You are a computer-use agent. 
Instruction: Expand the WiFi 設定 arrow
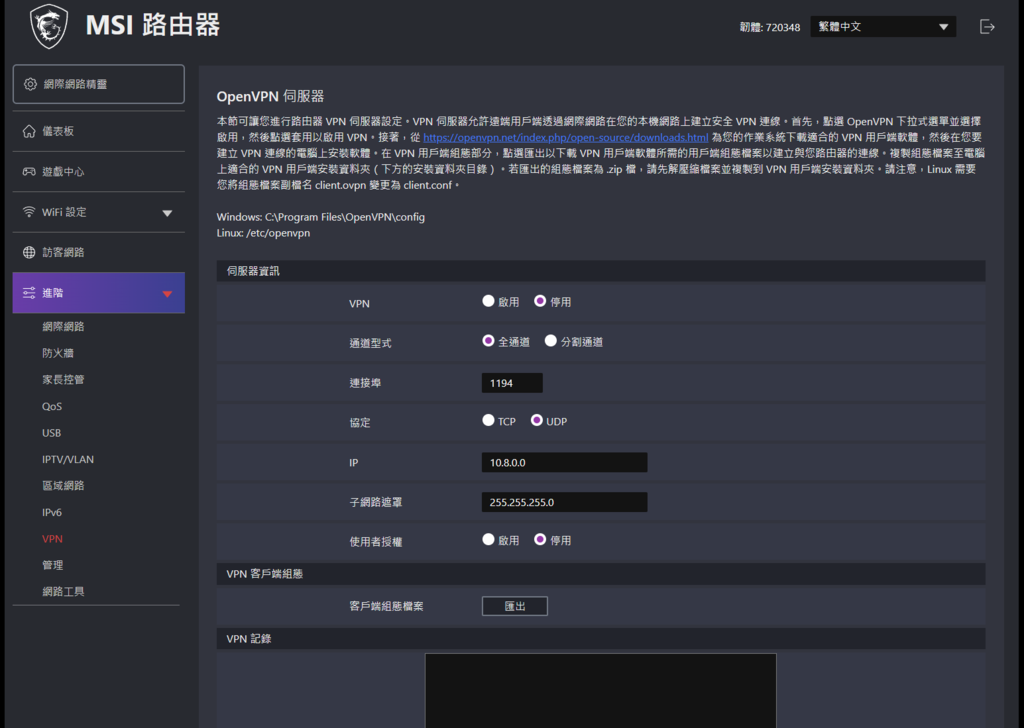pos(167,213)
